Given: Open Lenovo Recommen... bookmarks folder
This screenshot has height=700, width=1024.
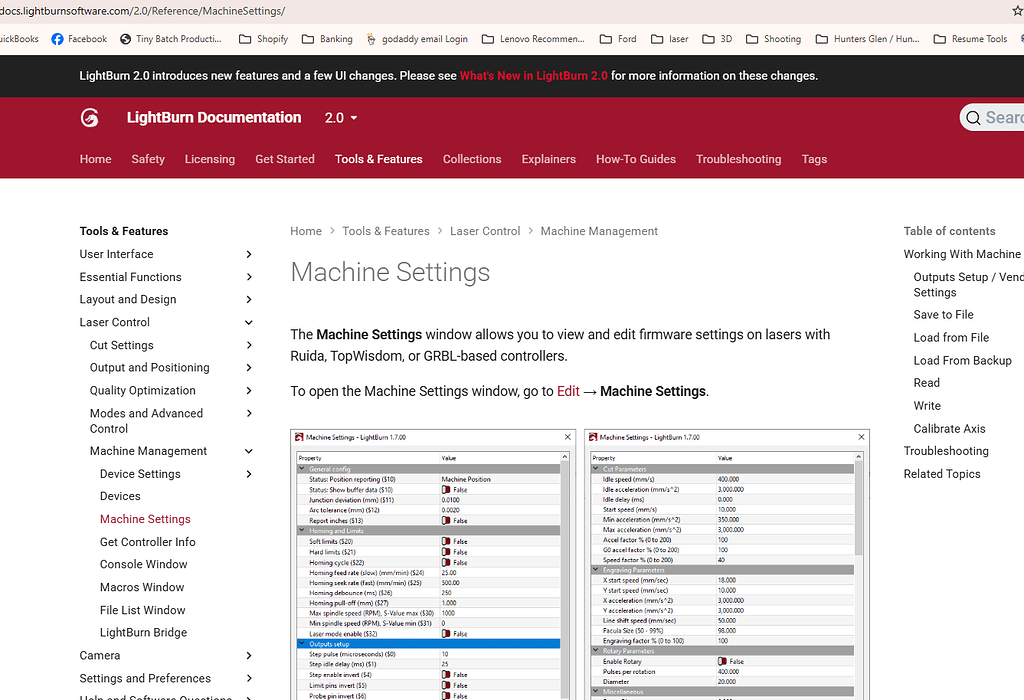Looking at the screenshot, I should click(533, 39).
